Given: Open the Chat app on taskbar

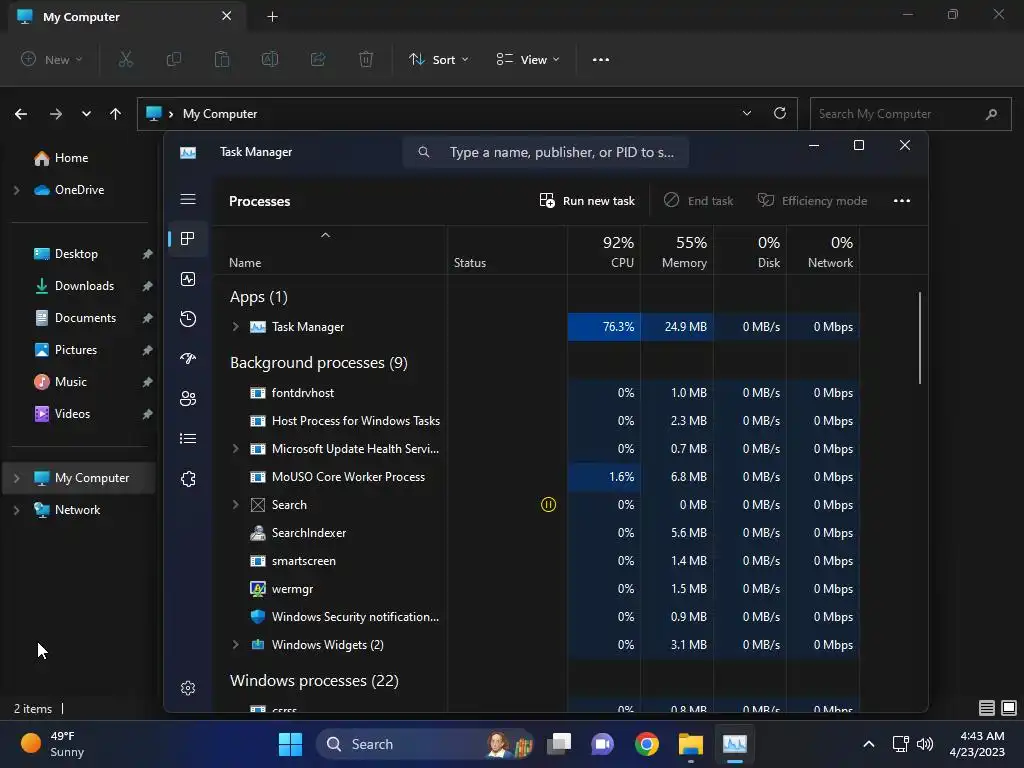Looking at the screenshot, I should tap(602, 744).
